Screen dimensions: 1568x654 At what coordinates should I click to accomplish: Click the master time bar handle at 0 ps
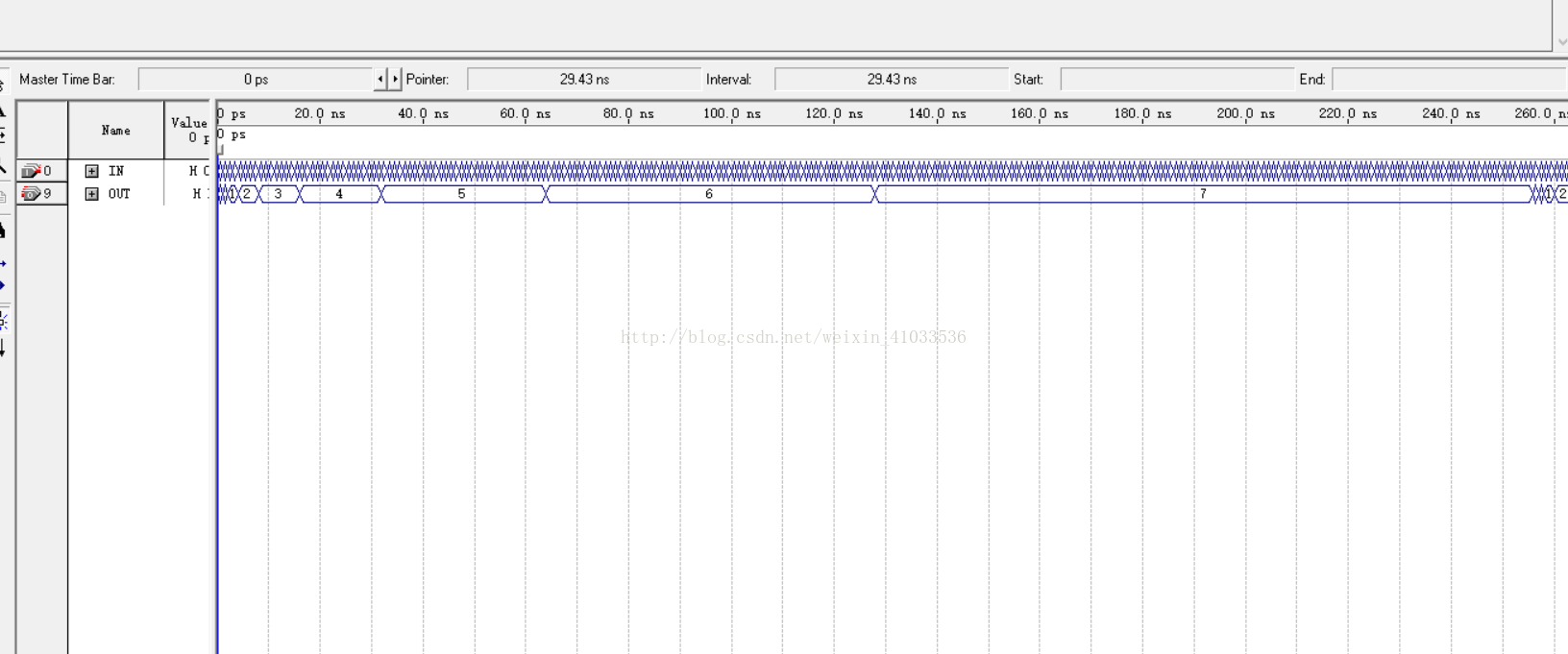click(220, 149)
